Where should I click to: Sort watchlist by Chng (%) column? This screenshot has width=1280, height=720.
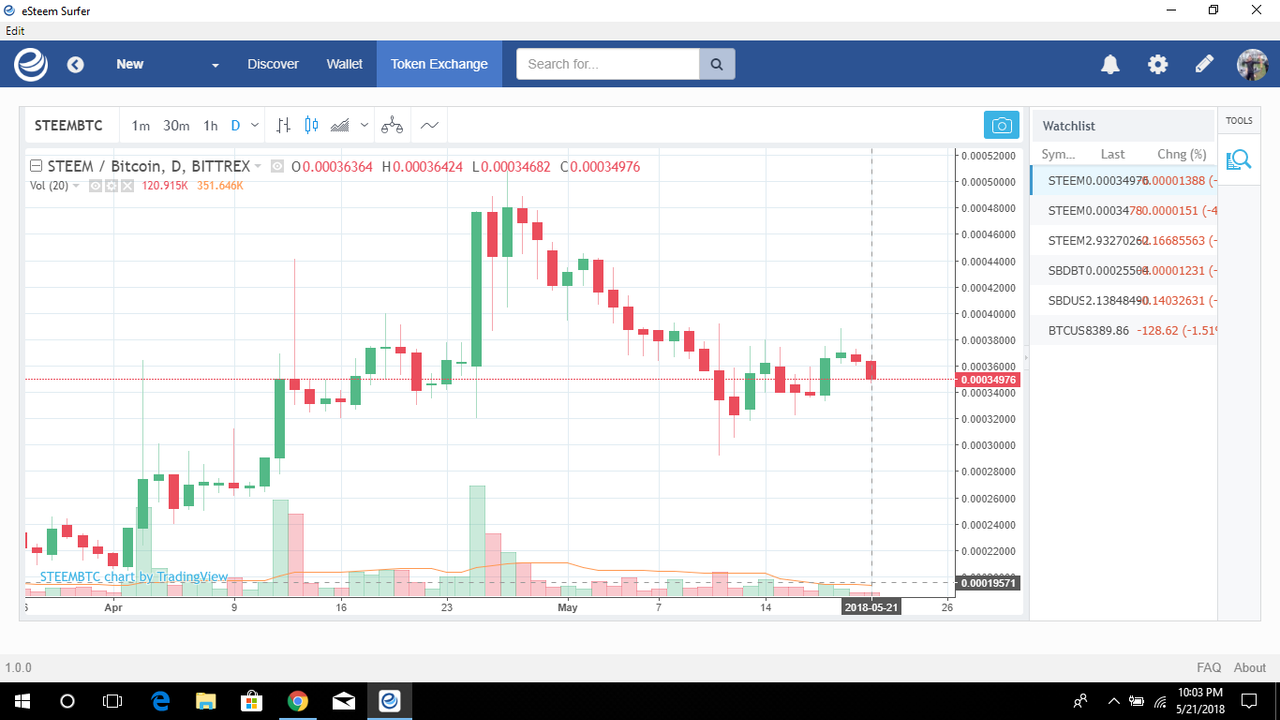[x=1181, y=154]
